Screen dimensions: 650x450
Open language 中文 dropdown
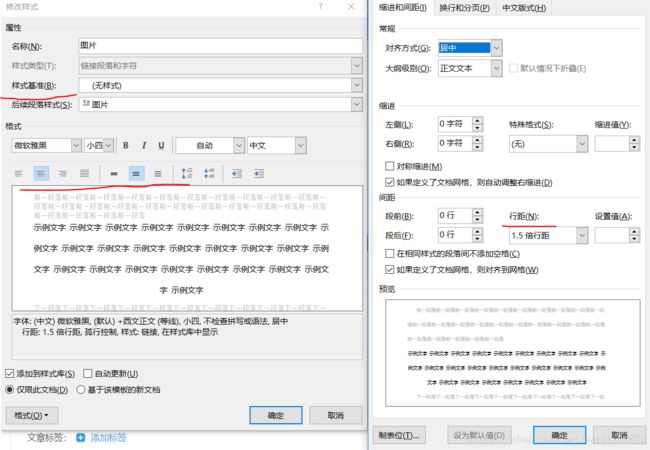tap(301, 145)
